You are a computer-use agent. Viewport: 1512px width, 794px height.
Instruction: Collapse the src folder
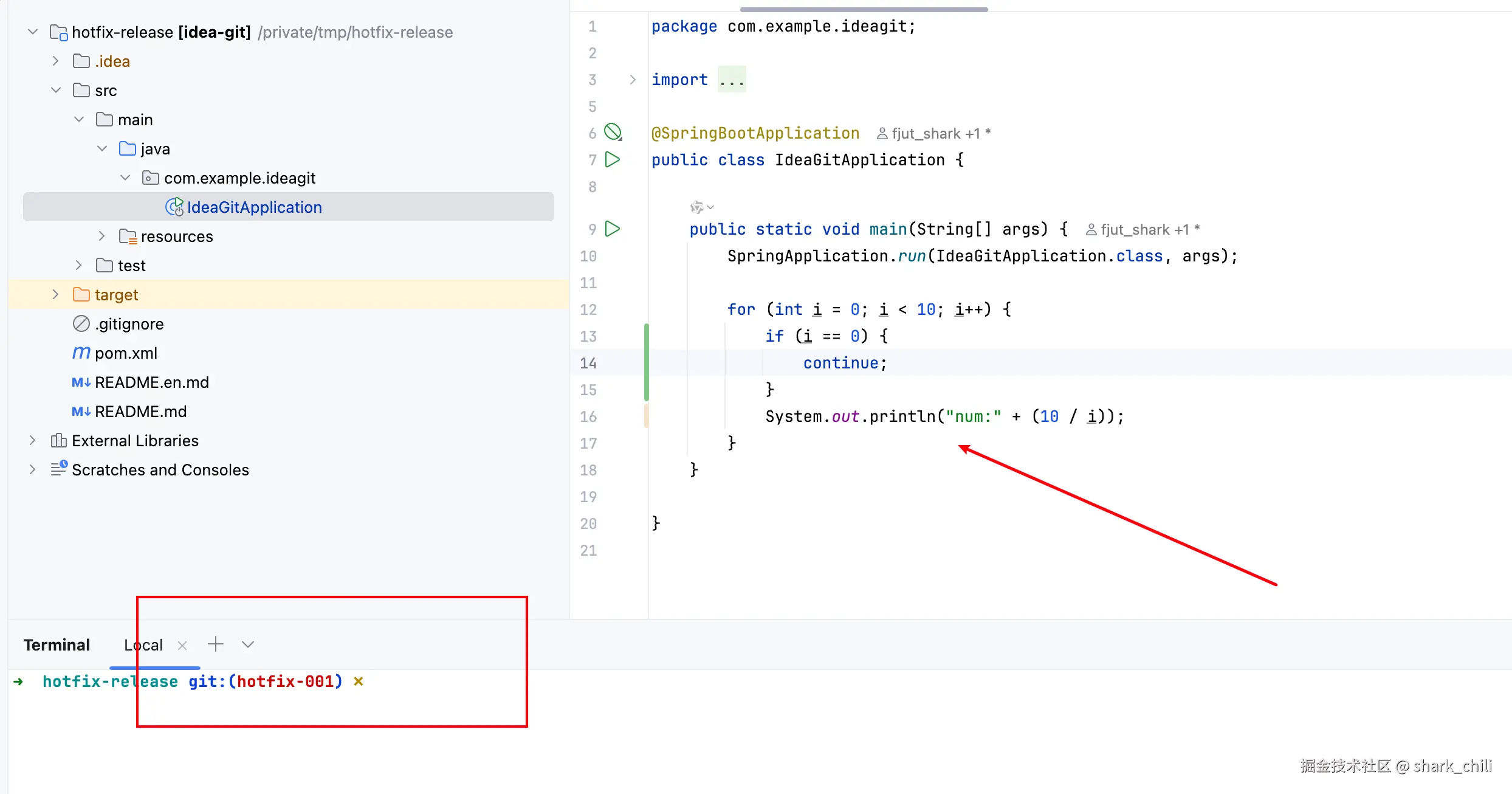click(55, 91)
